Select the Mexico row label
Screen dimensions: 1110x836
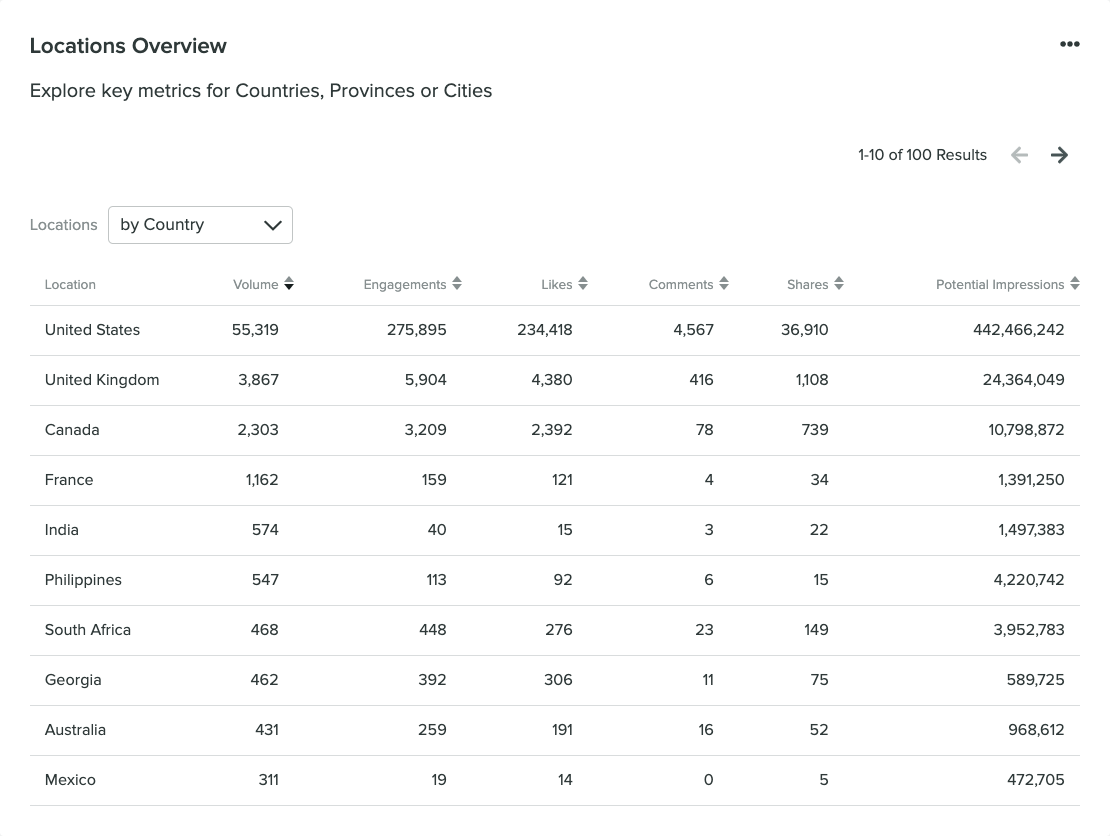(x=70, y=780)
